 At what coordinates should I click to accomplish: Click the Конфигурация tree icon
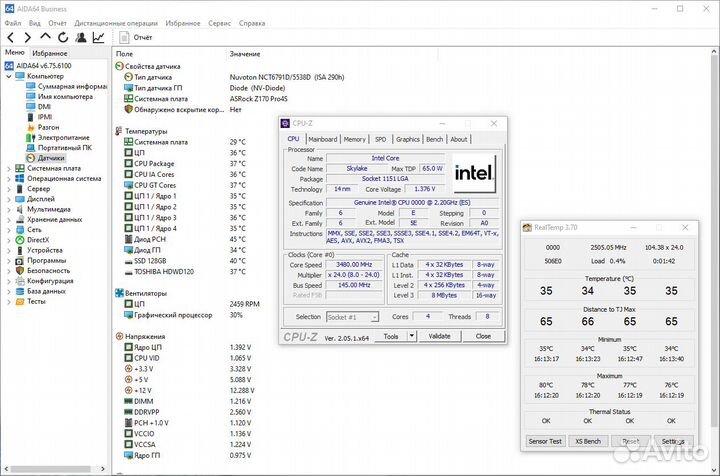tap(19, 281)
